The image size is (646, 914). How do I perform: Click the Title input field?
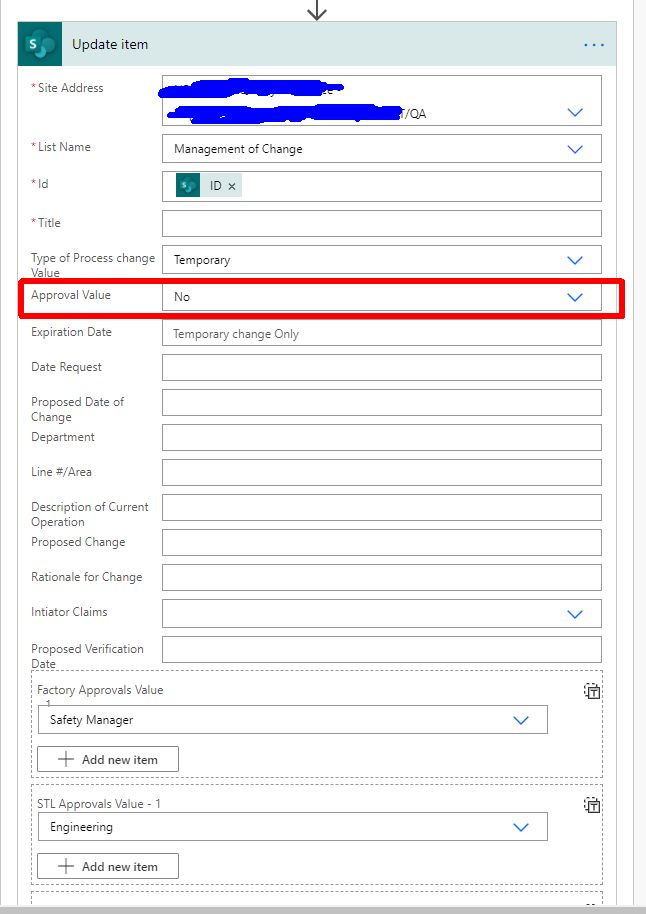coord(382,224)
